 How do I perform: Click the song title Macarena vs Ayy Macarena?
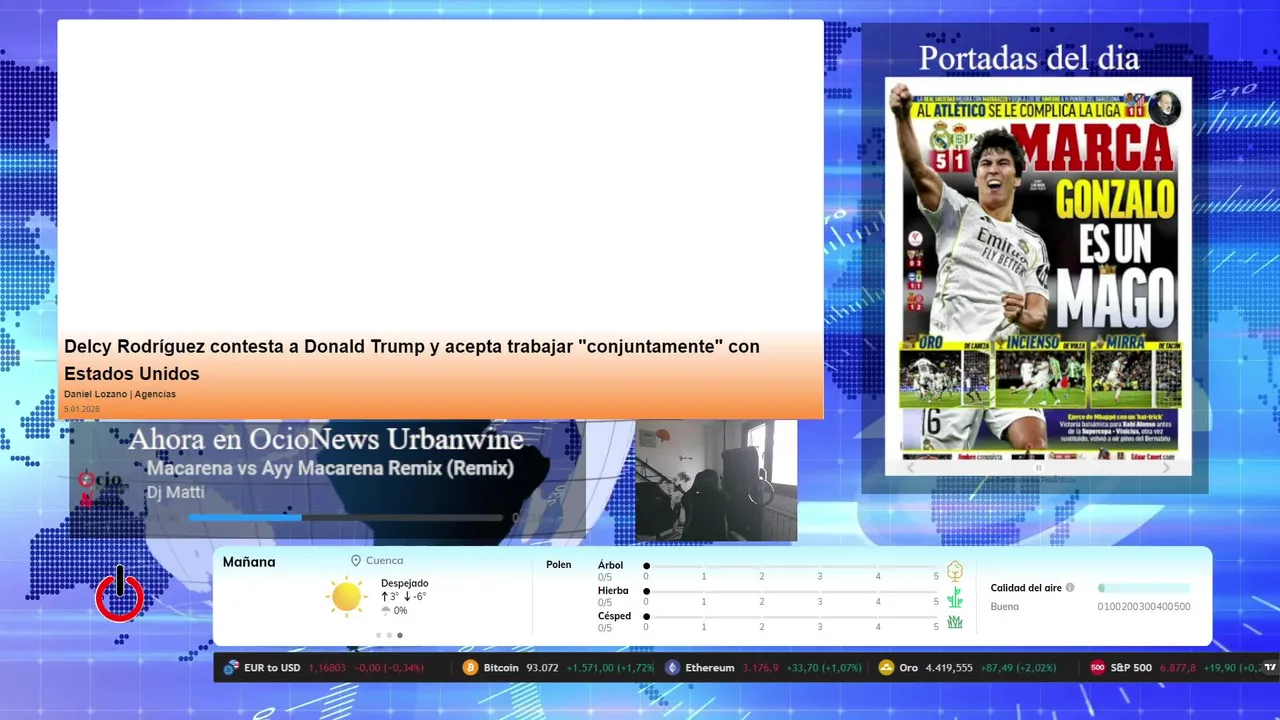click(x=330, y=468)
